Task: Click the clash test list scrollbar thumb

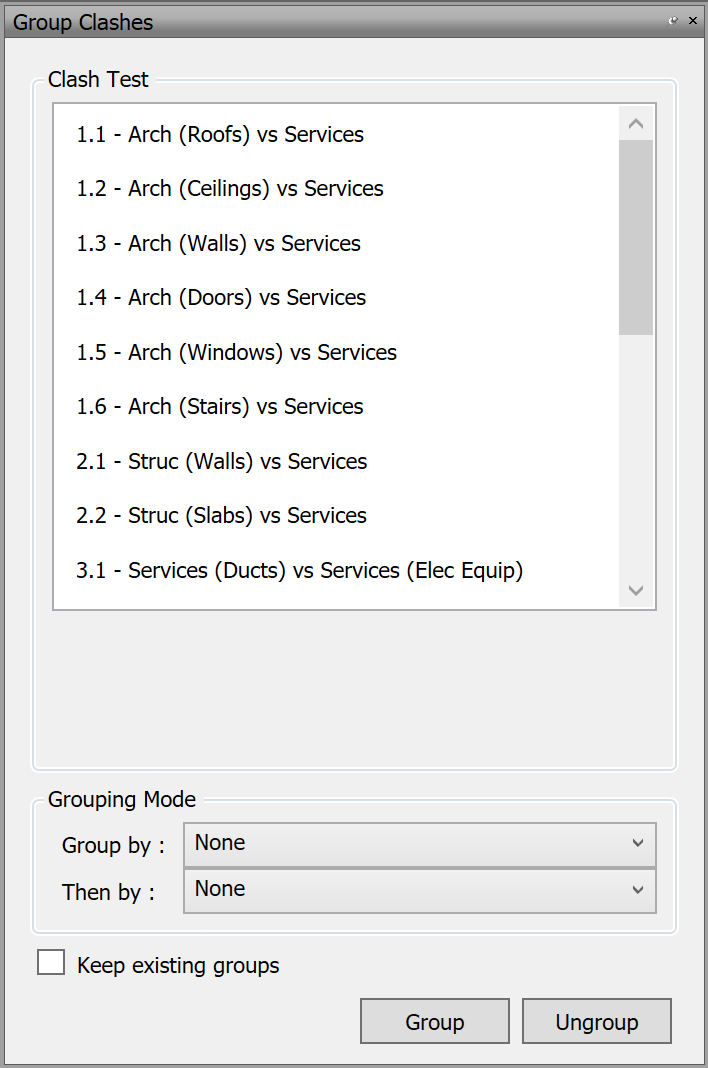Action: coord(636,237)
